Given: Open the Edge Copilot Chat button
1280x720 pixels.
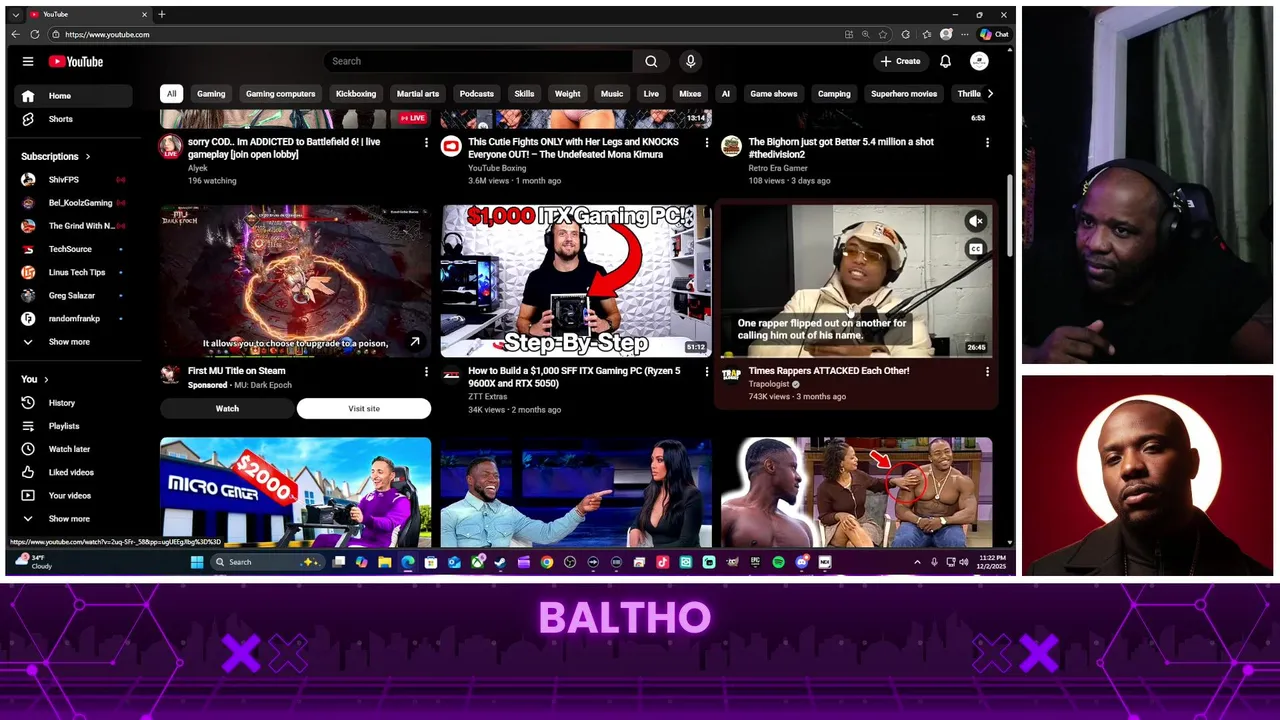Looking at the screenshot, I should point(995,34).
